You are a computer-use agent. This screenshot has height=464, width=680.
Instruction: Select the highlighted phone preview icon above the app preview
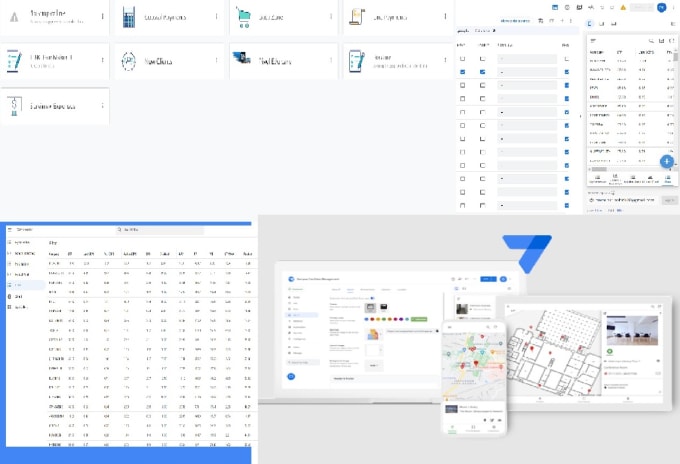(x=589, y=24)
